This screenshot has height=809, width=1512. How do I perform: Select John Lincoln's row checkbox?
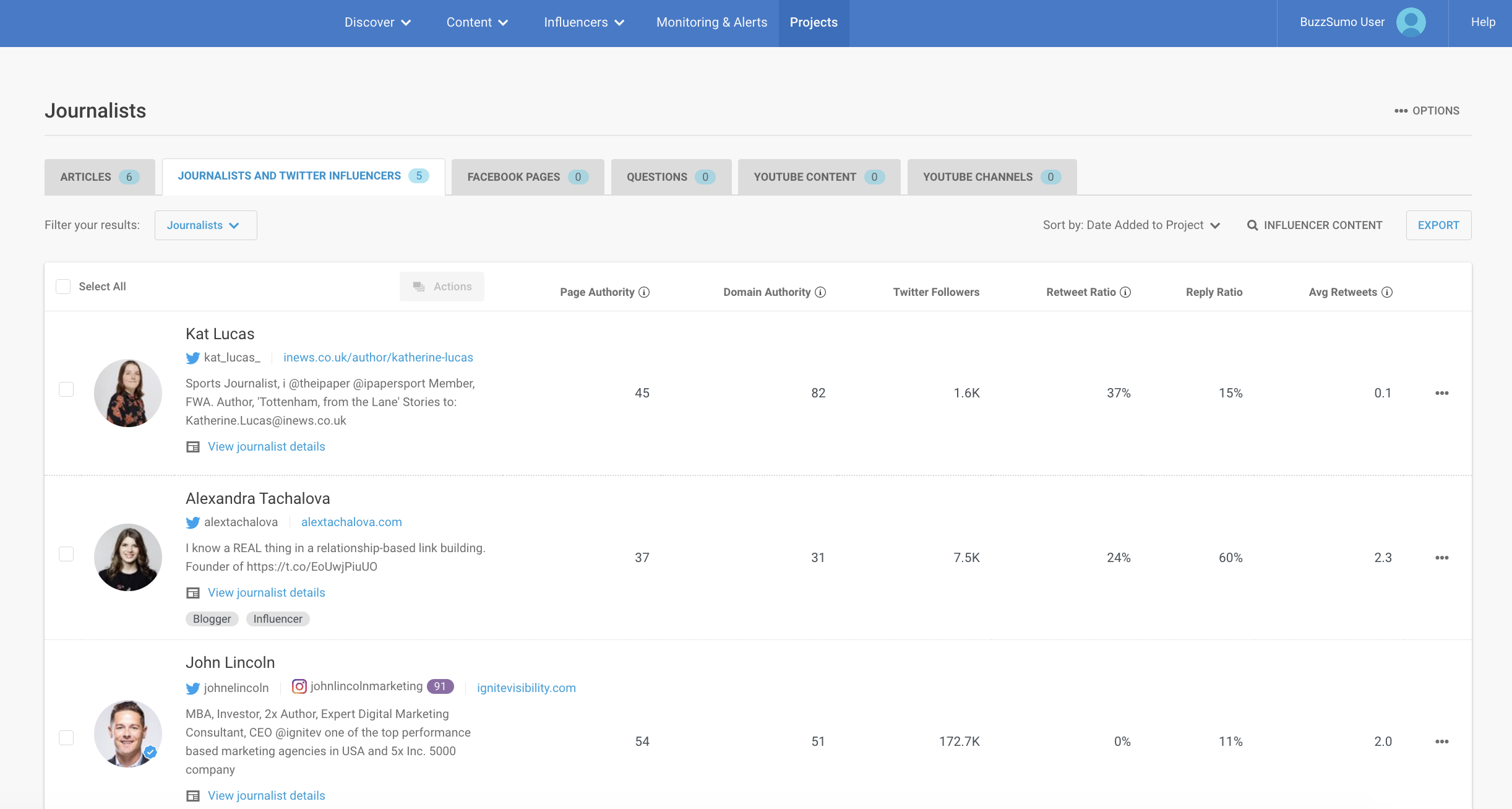[66, 738]
